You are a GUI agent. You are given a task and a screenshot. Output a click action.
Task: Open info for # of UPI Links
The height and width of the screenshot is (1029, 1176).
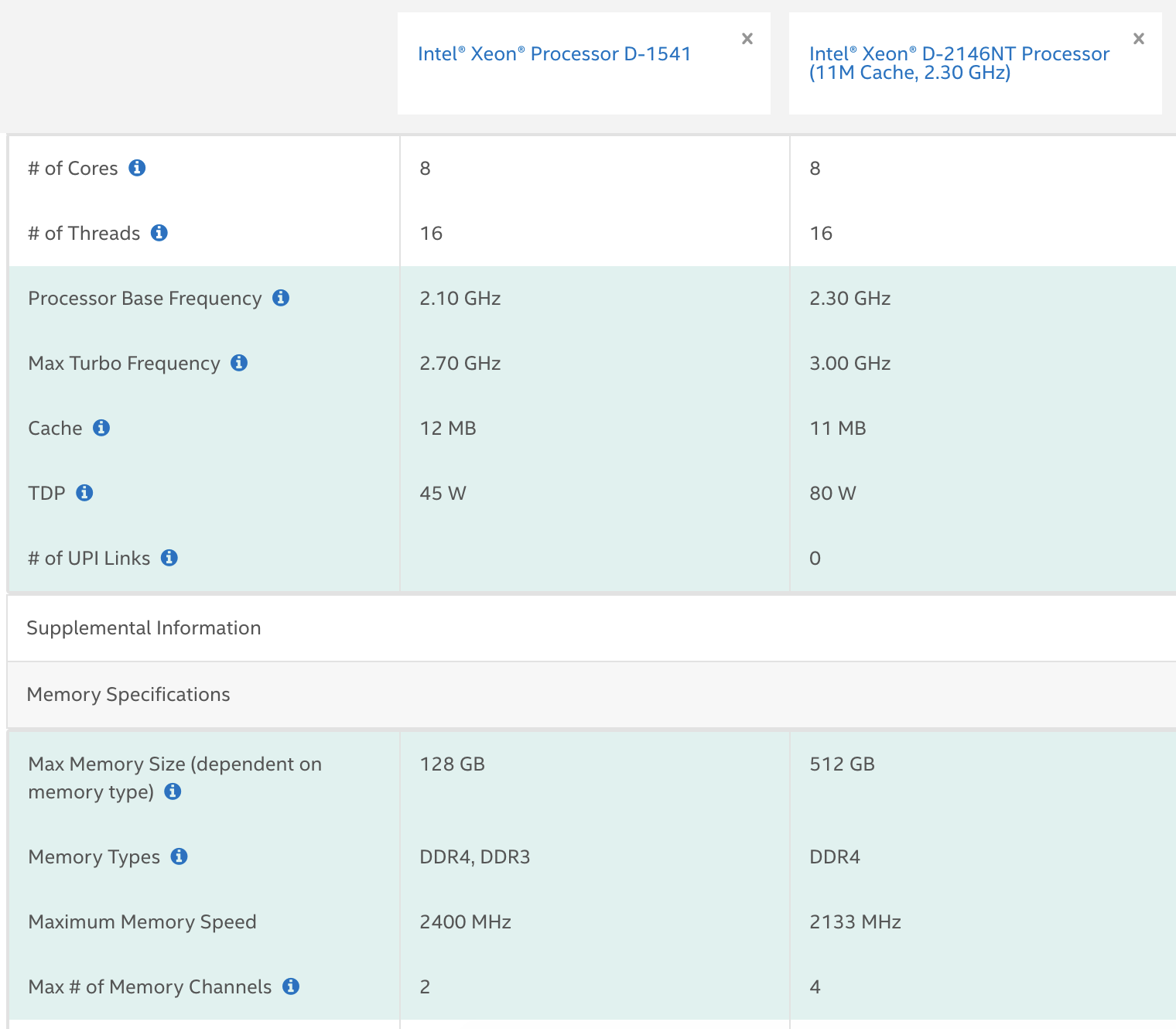[x=169, y=558]
